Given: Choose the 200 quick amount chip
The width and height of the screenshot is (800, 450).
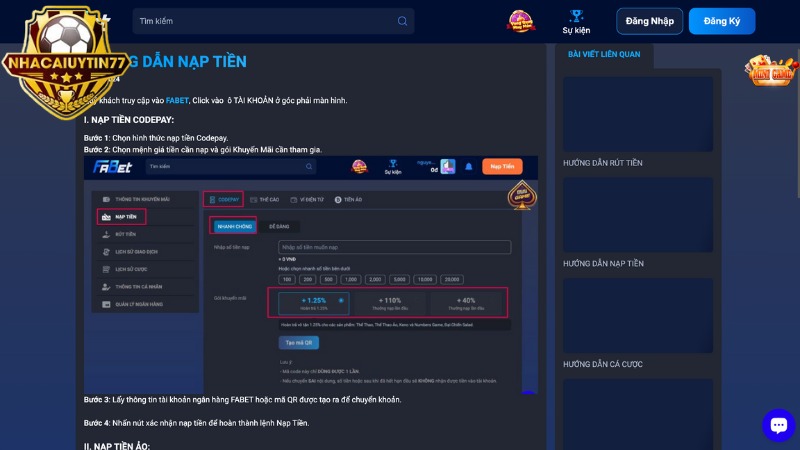Looking at the screenshot, I should point(308,280).
